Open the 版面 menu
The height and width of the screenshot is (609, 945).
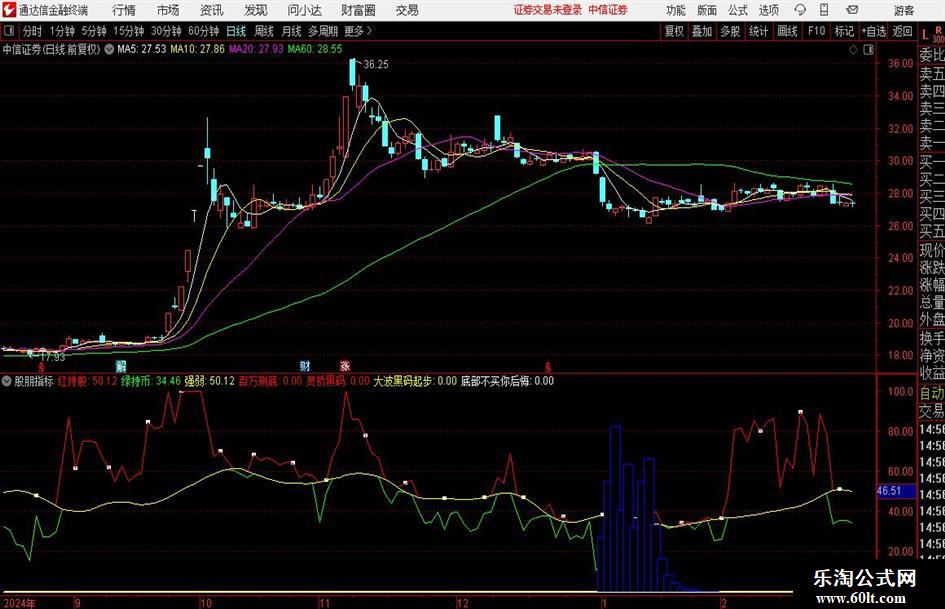(706, 10)
